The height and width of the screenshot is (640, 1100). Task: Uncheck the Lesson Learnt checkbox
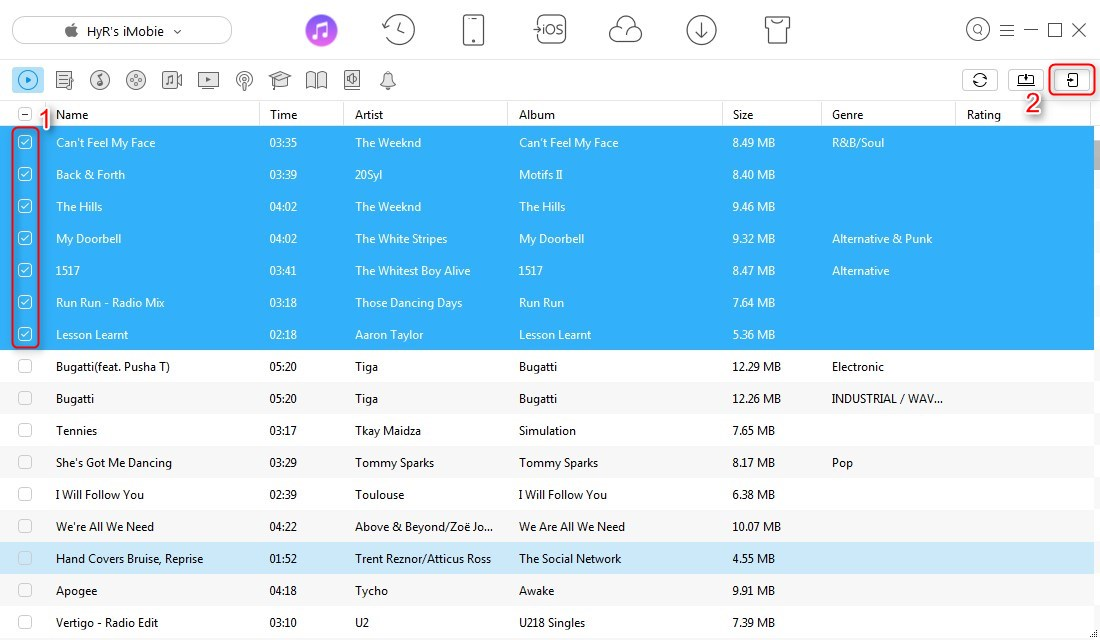[x=25, y=334]
